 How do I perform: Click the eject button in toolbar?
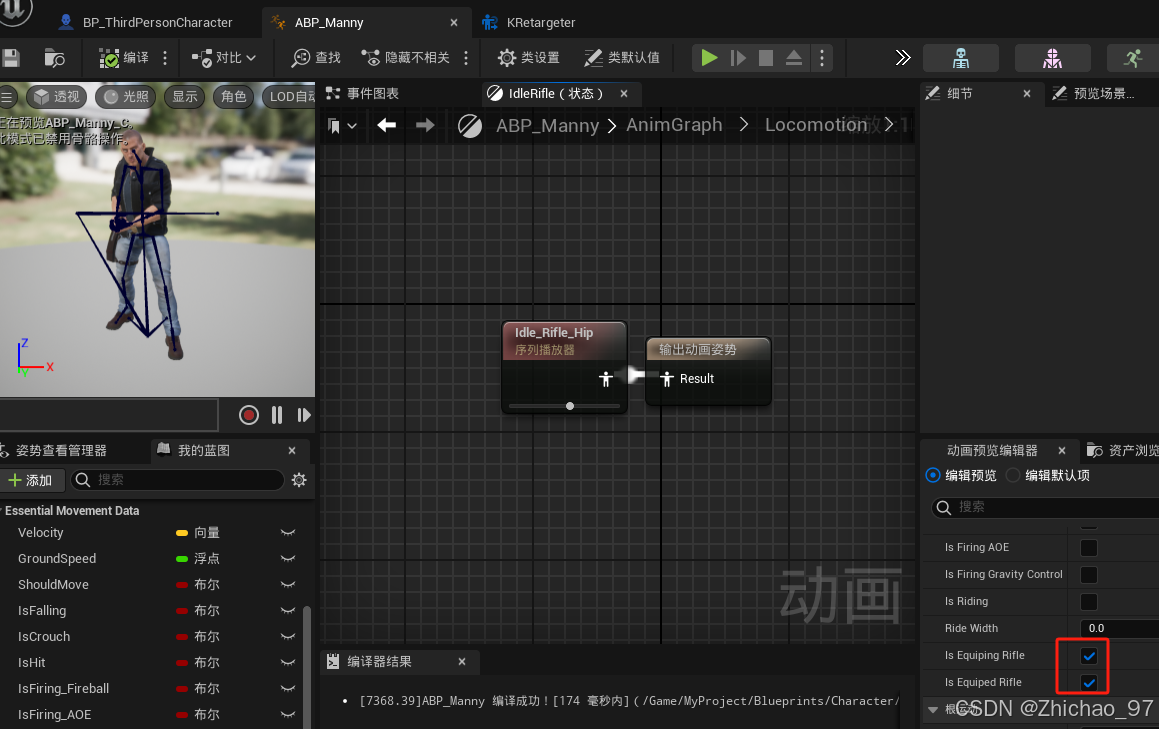point(794,58)
